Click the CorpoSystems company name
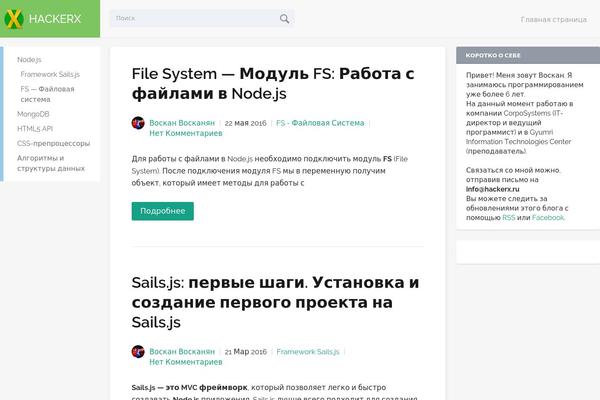 527,113
